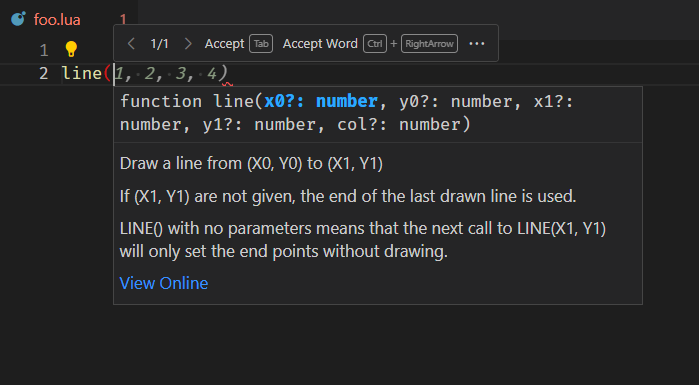Open the View Online documentation link
The image size is (699, 385).
click(164, 283)
